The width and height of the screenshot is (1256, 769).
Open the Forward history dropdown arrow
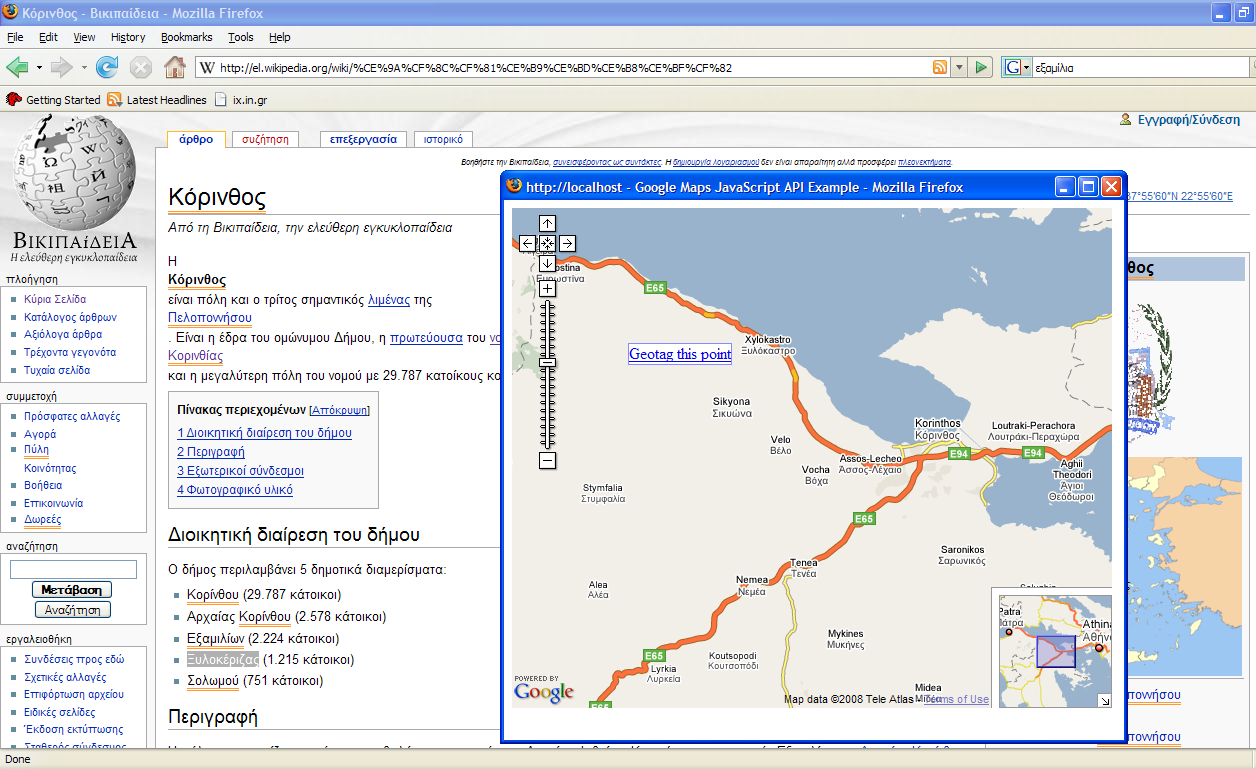point(84,68)
